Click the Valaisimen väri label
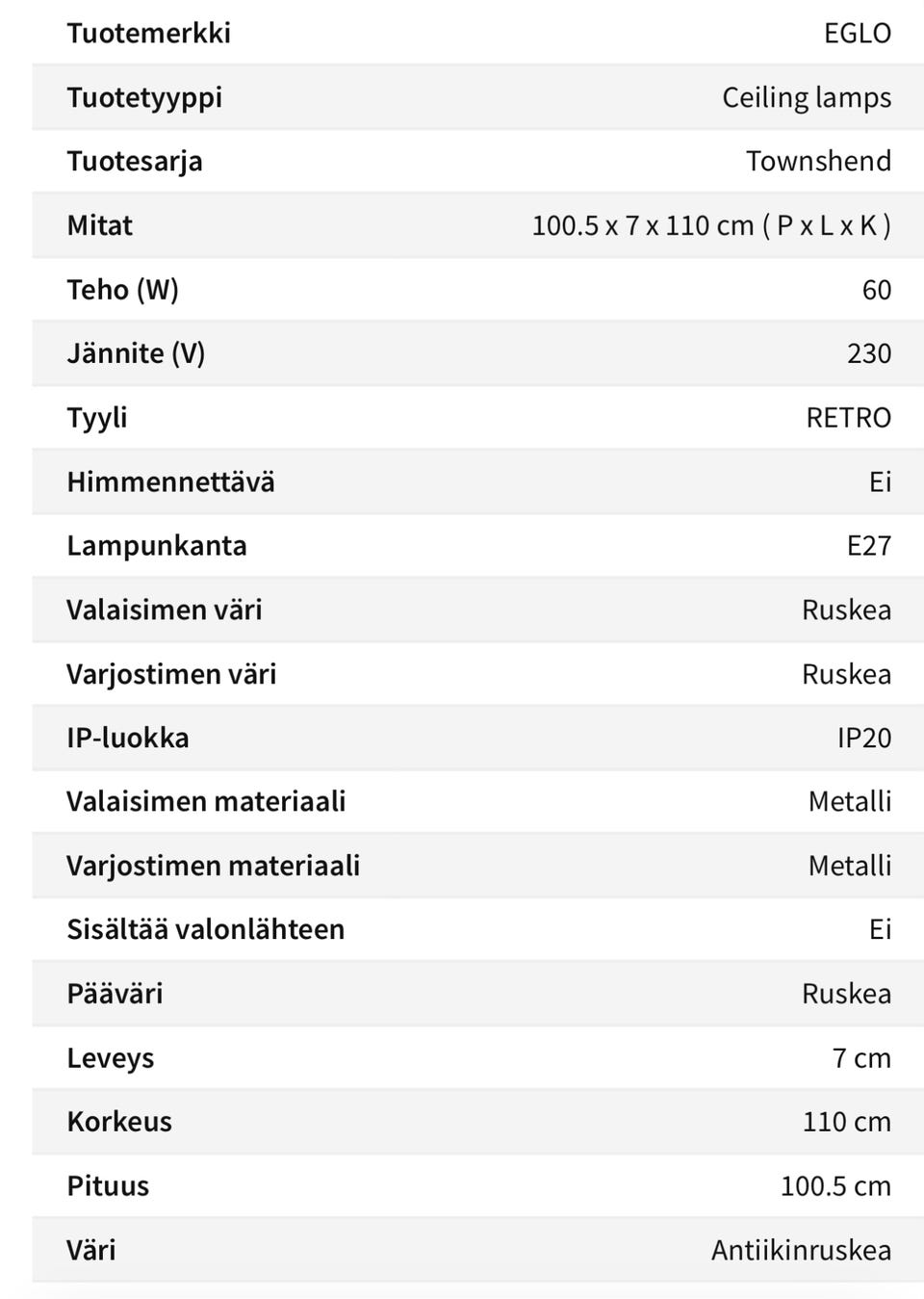The image size is (924, 1299). 164,610
